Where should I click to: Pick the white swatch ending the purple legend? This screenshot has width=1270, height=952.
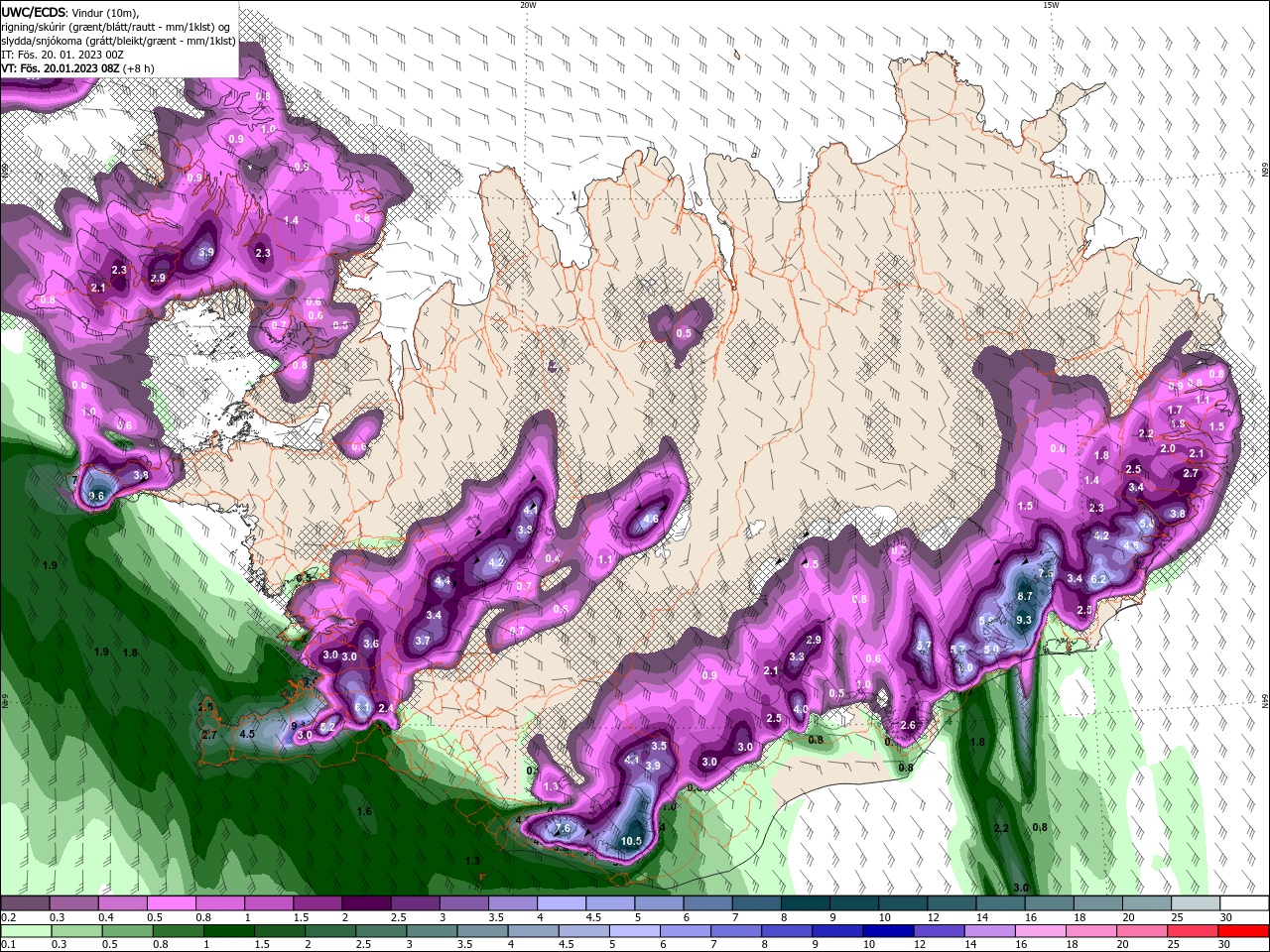point(1244,903)
